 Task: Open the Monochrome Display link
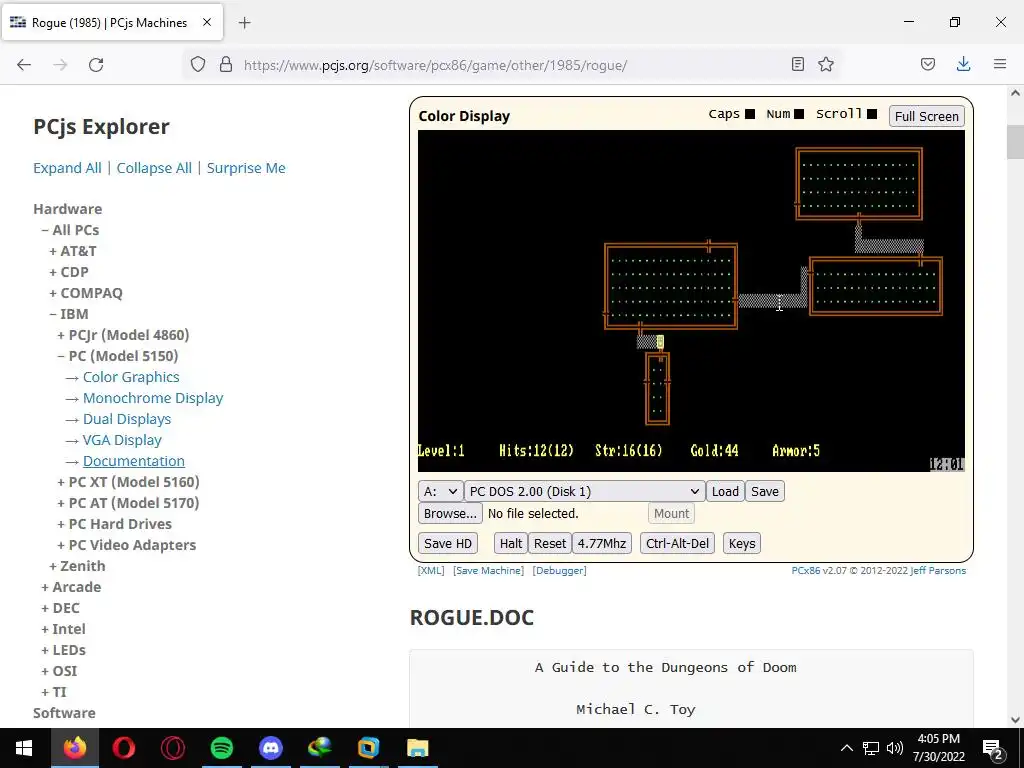[x=153, y=398]
